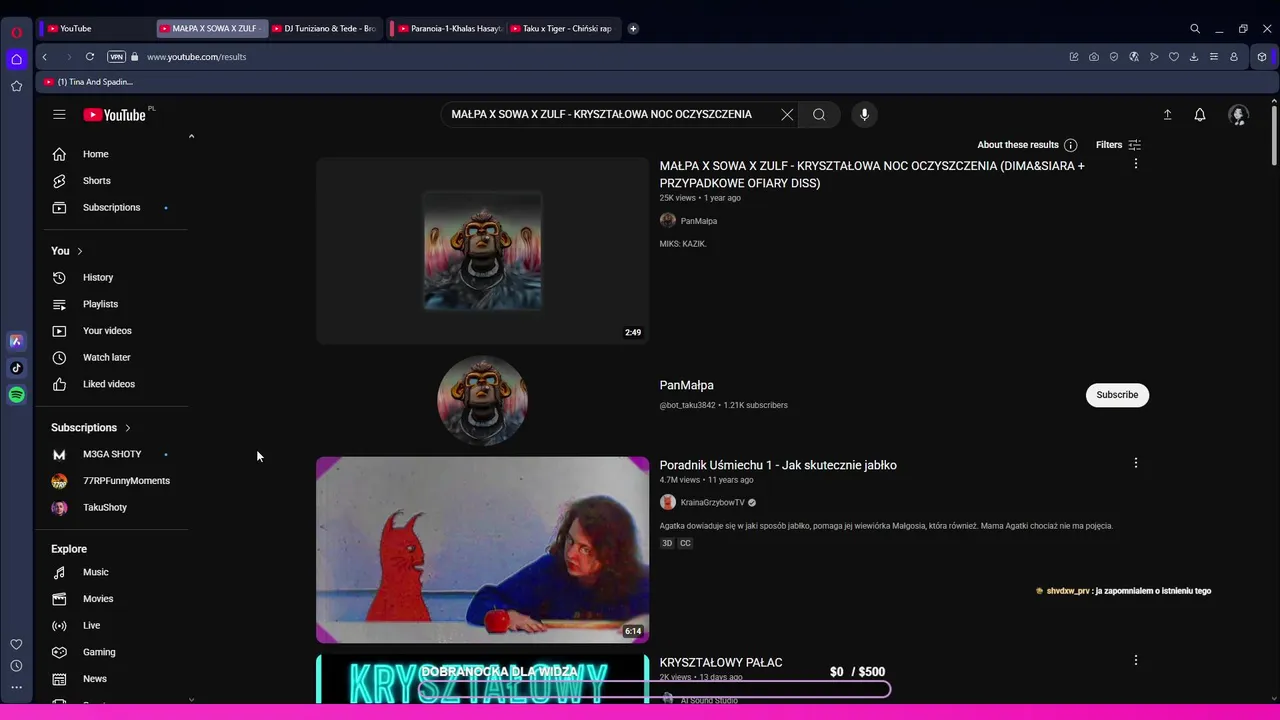1280x720 pixels.
Task: Open the Easy setup sliders icon
Action: (x=1214, y=57)
